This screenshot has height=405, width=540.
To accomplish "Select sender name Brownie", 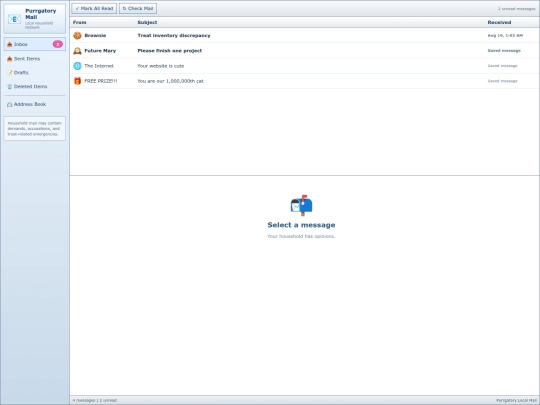I will point(95,35).
